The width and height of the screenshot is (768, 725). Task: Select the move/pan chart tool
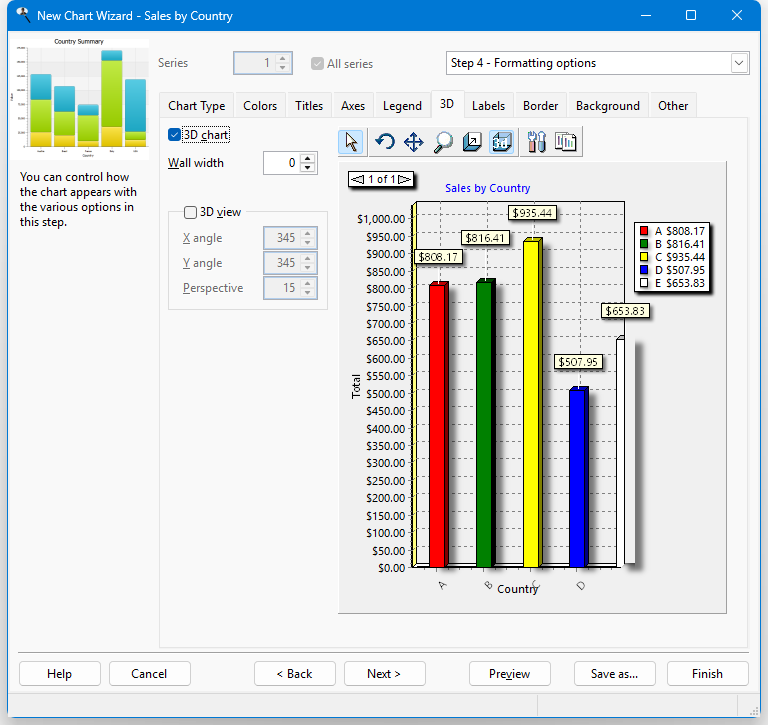[414, 142]
